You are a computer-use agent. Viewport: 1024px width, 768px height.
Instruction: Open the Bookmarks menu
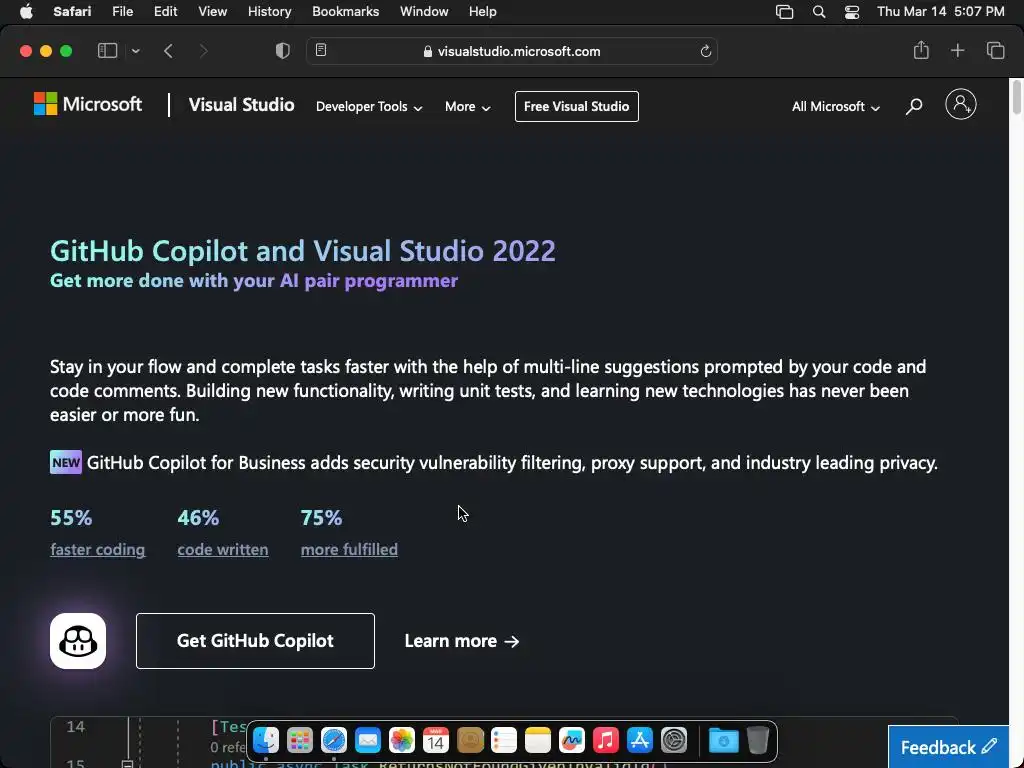click(x=345, y=12)
